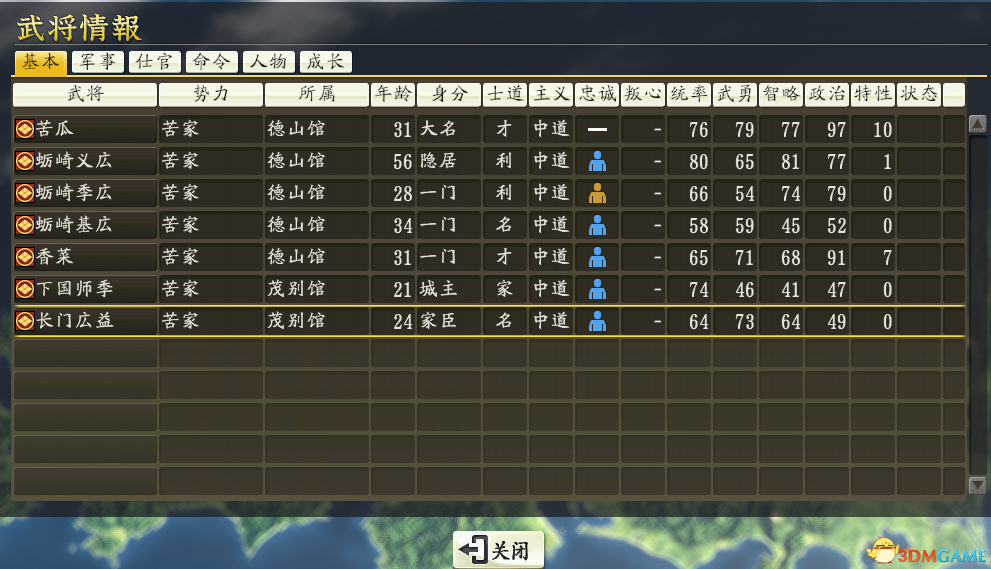Open the 仕官 tab
The image size is (991, 569).
154,62
